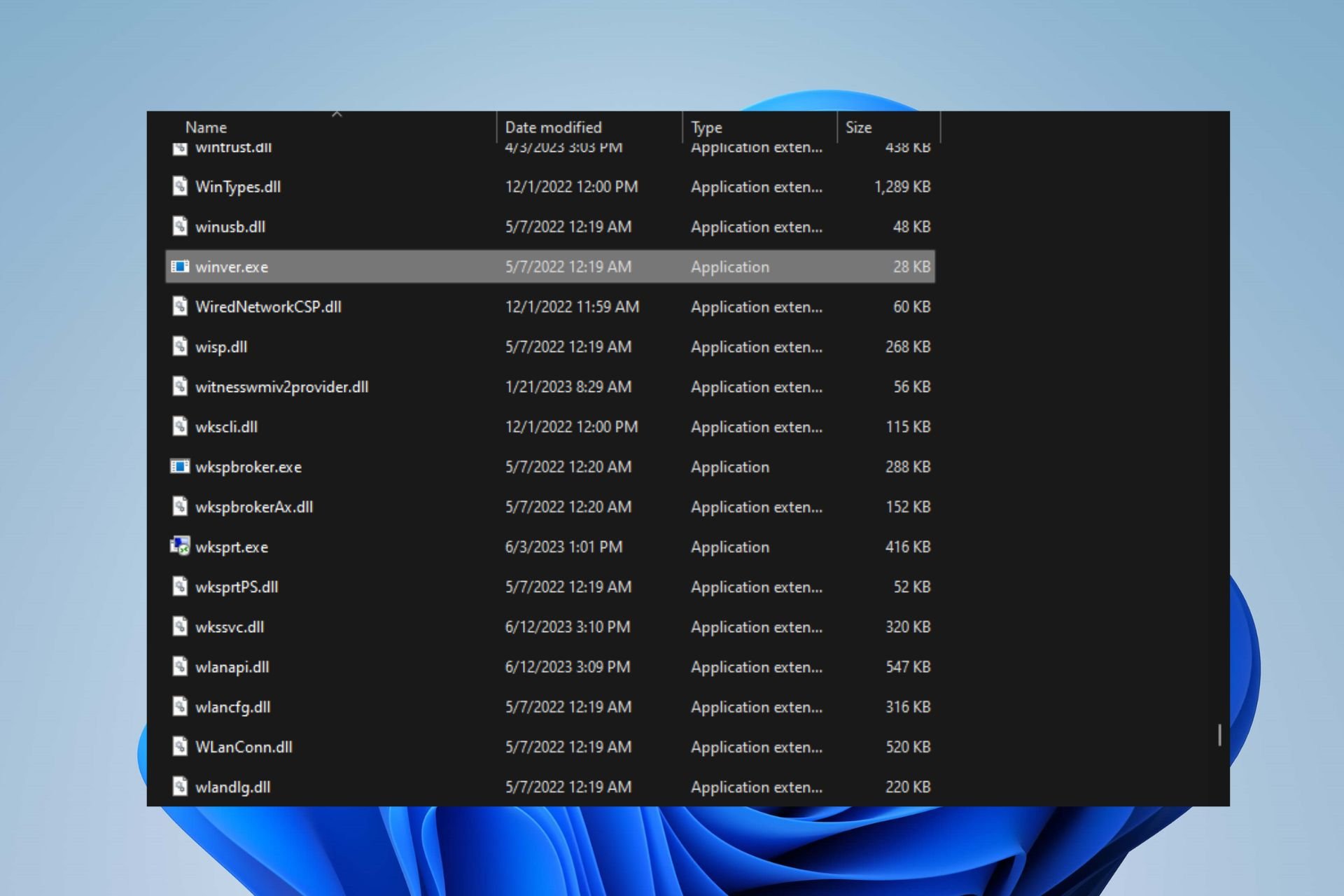Select the wlanapi.dll file name
1344x896 pixels.
point(232,667)
